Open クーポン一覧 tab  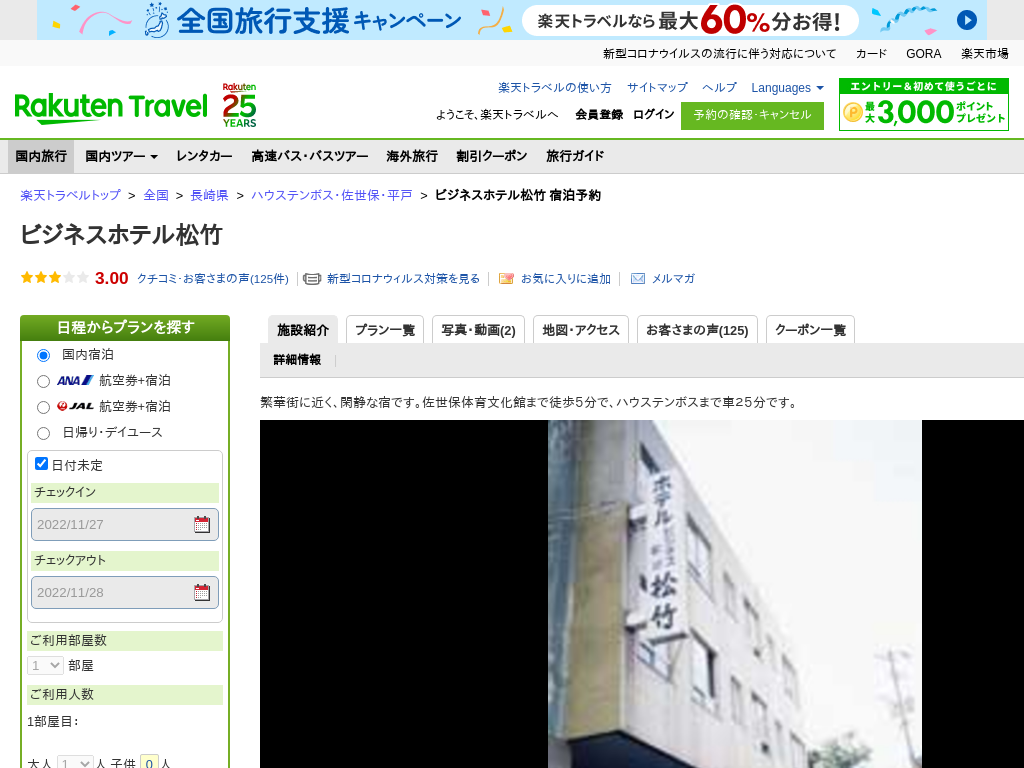coord(810,330)
